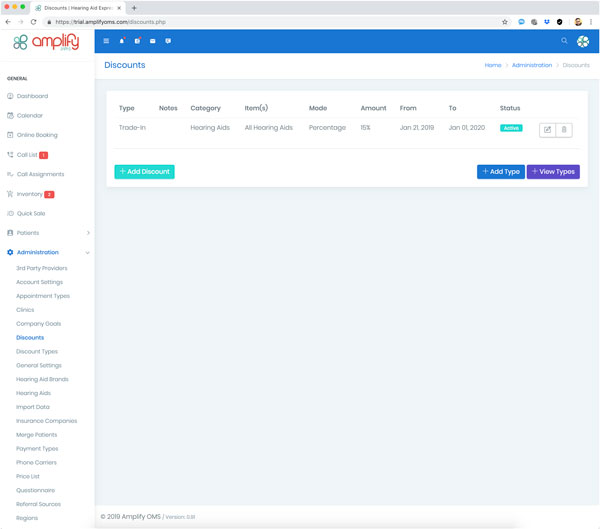Open Merge Patients in sidebar

(36, 434)
